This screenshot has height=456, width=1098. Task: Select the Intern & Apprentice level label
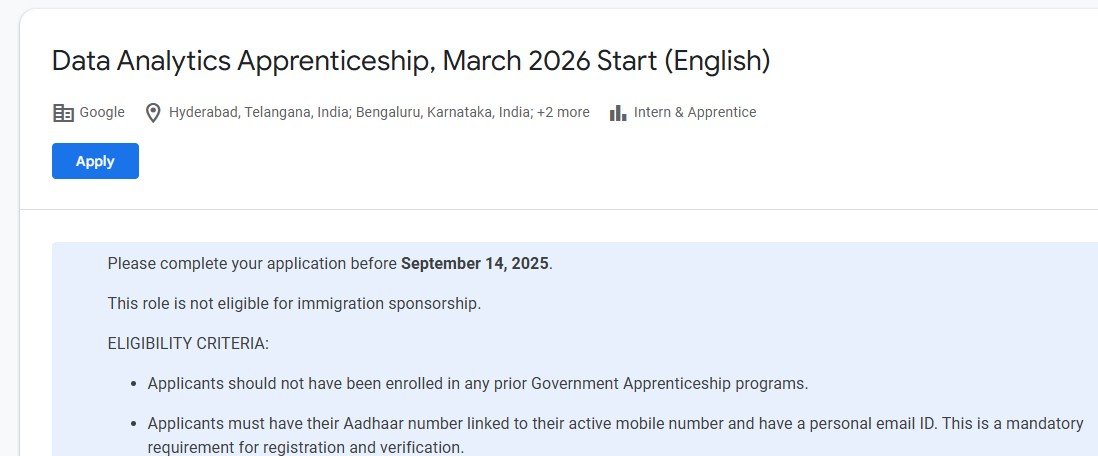(x=695, y=112)
